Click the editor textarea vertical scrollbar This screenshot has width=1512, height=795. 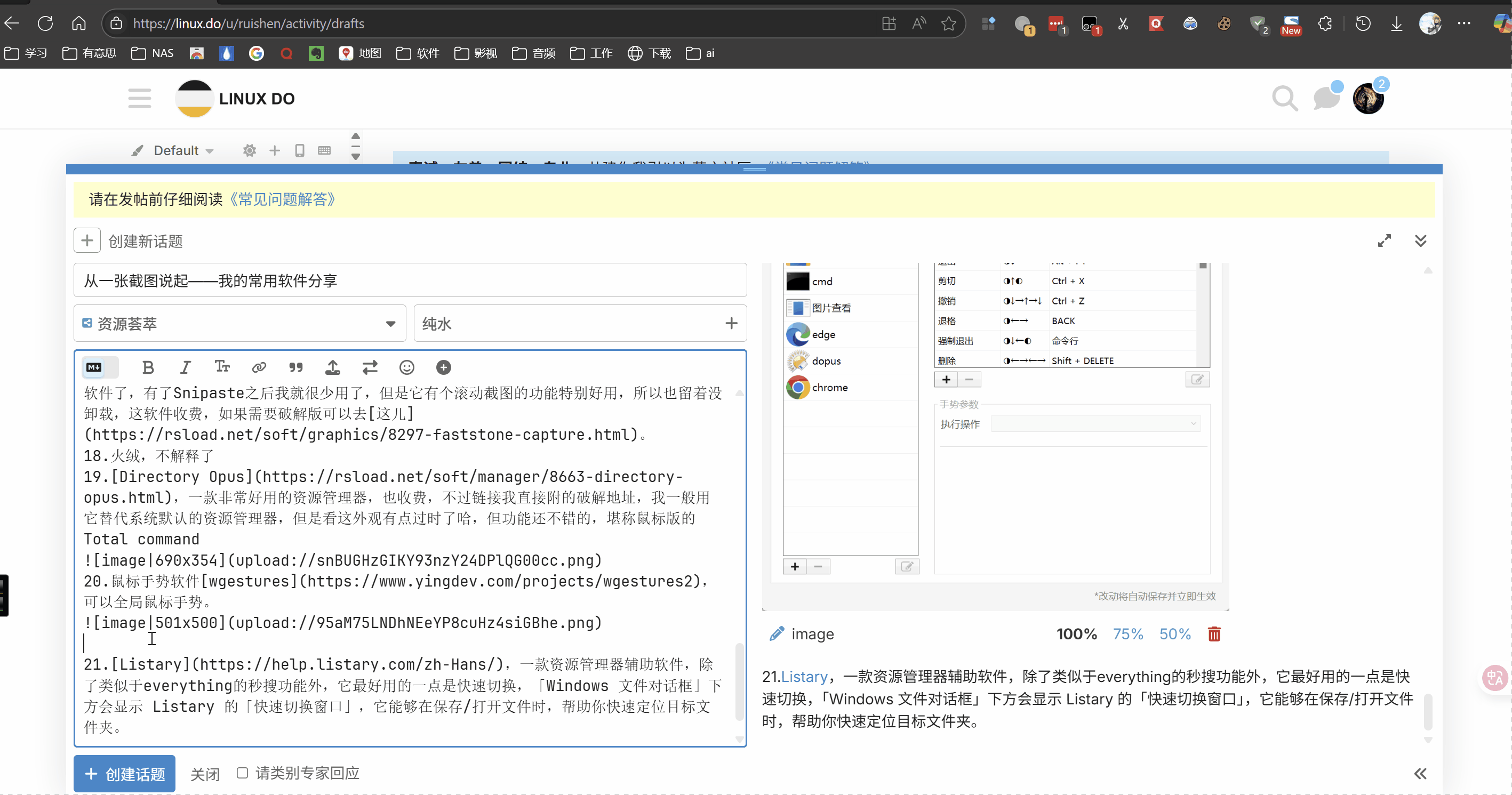pyautogui.click(x=739, y=681)
